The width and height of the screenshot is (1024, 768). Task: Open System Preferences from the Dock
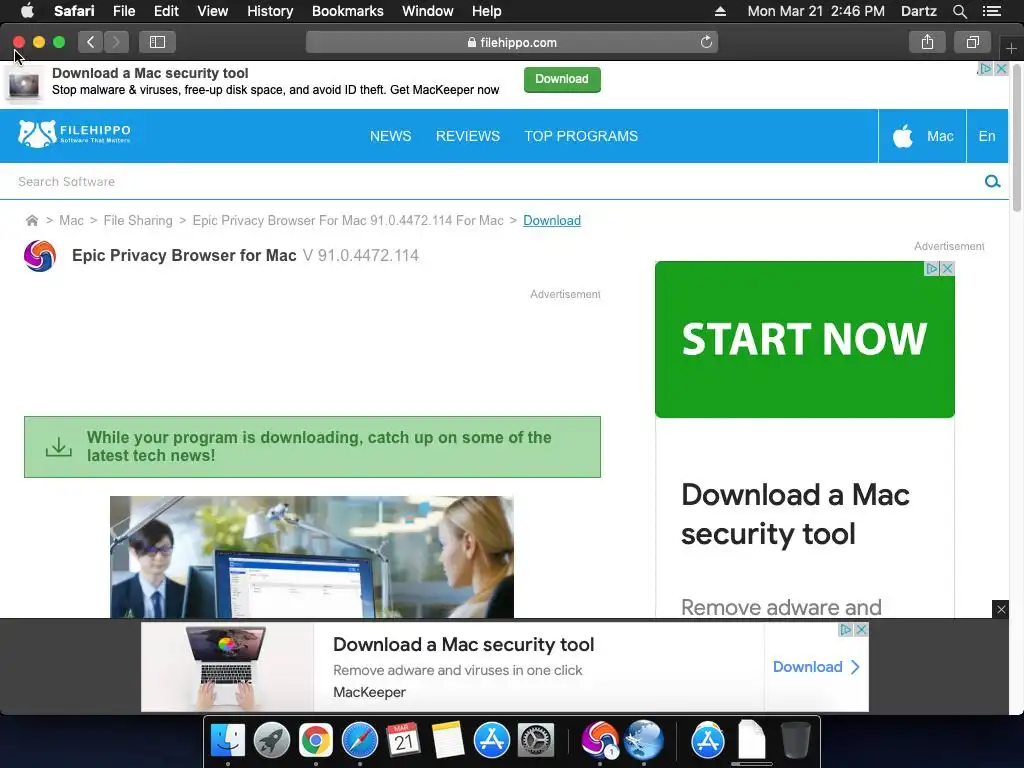click(536, 741)
